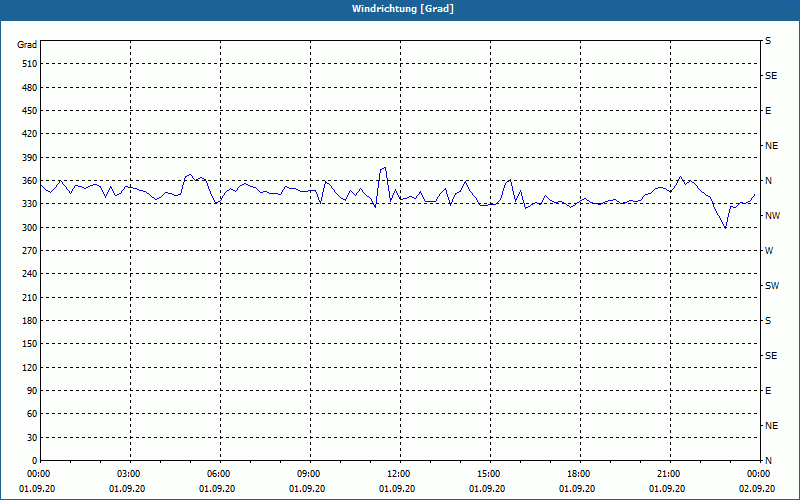The height and width of the screenshot is (500, 800).
Task: Click the 210 y-axis value
Action: [30, 297]
